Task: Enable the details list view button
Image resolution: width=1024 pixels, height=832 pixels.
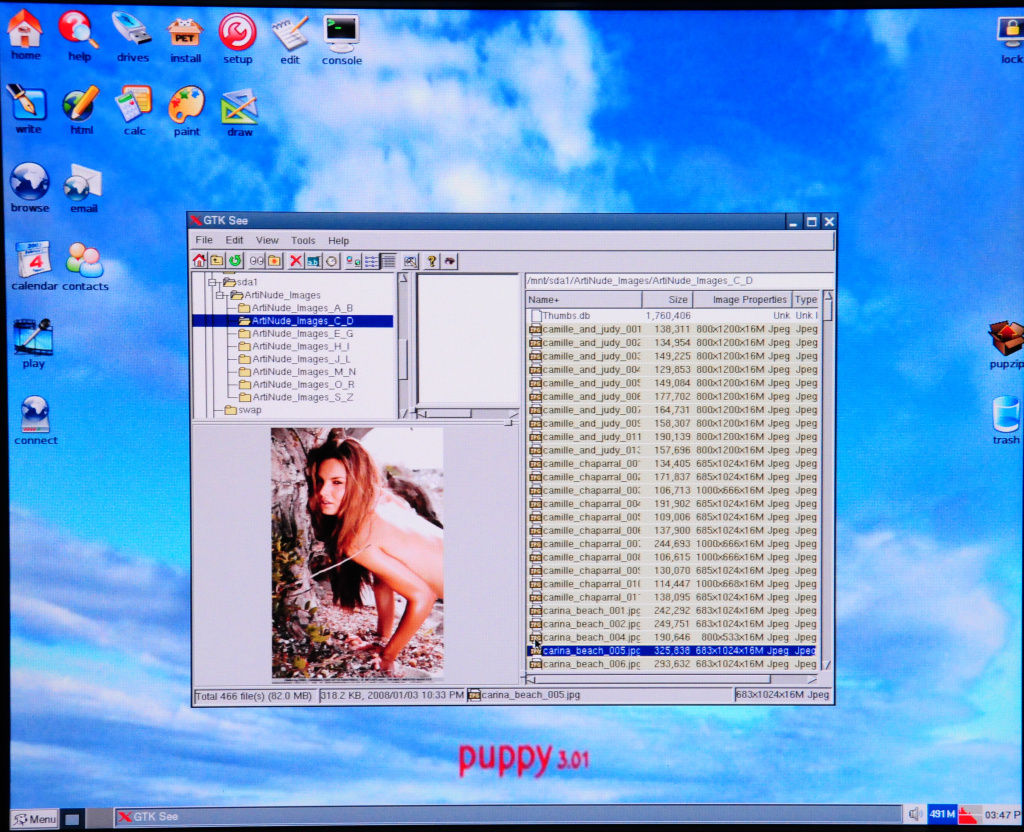Action: pos(388,261)
